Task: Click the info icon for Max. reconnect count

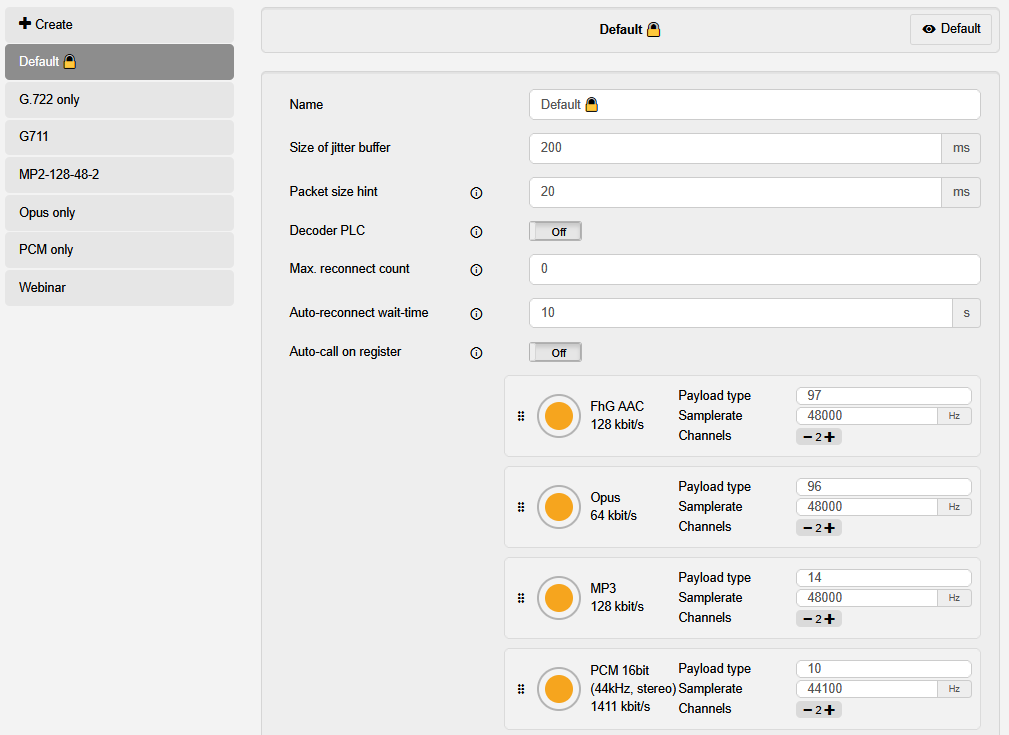Action: [x=476, y=270]
